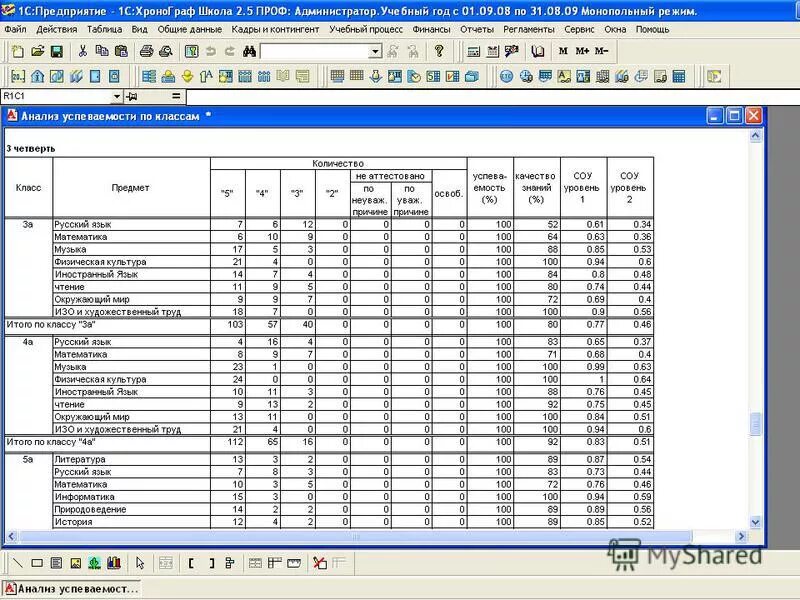Insert a picture with the image icon
Image resolution: width=800 pixels, height=600 pixels.
76,563
